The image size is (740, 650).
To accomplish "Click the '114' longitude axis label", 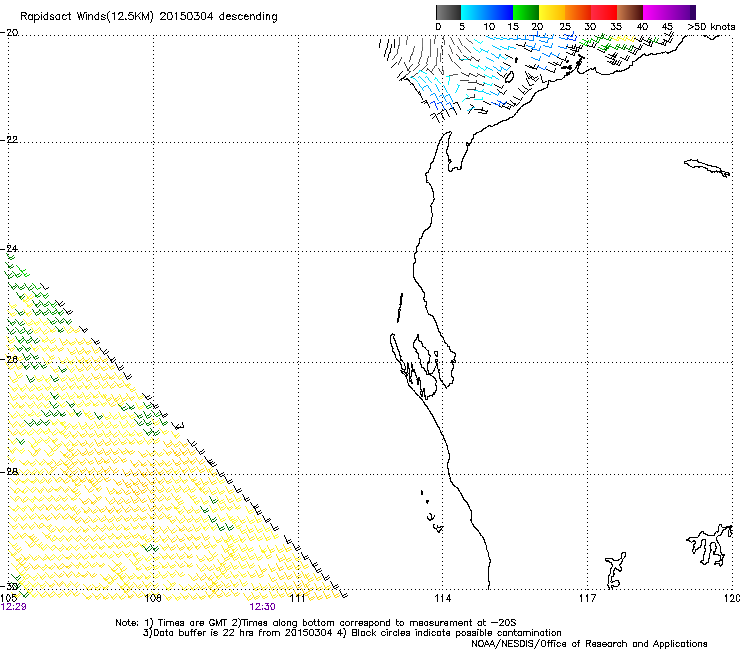I will [442, 598].
